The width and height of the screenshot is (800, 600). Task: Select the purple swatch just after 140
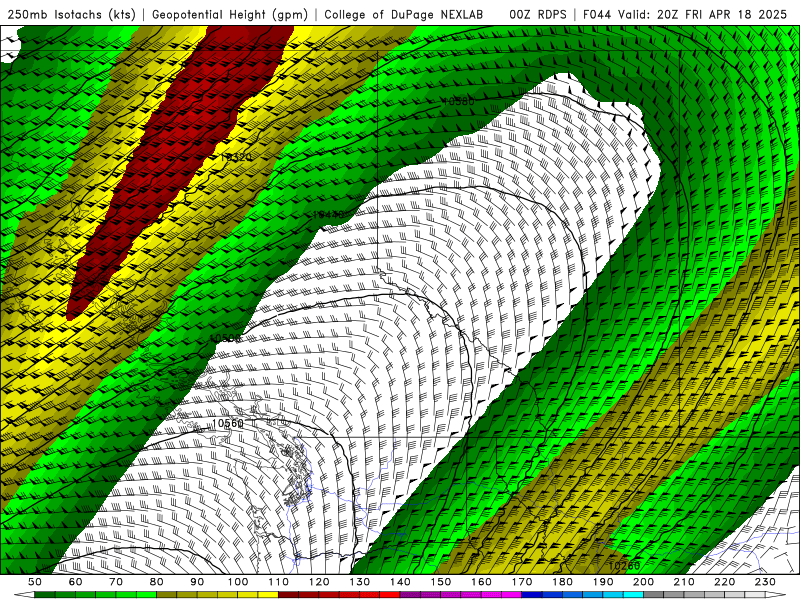(410, 595)
